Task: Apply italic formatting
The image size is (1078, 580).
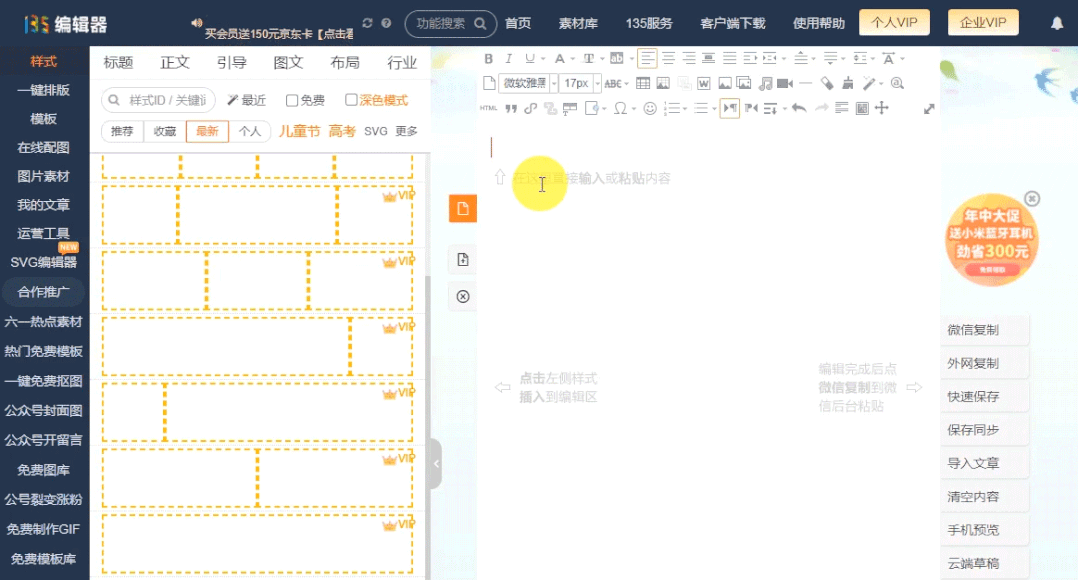Action: tap(508, 58)
